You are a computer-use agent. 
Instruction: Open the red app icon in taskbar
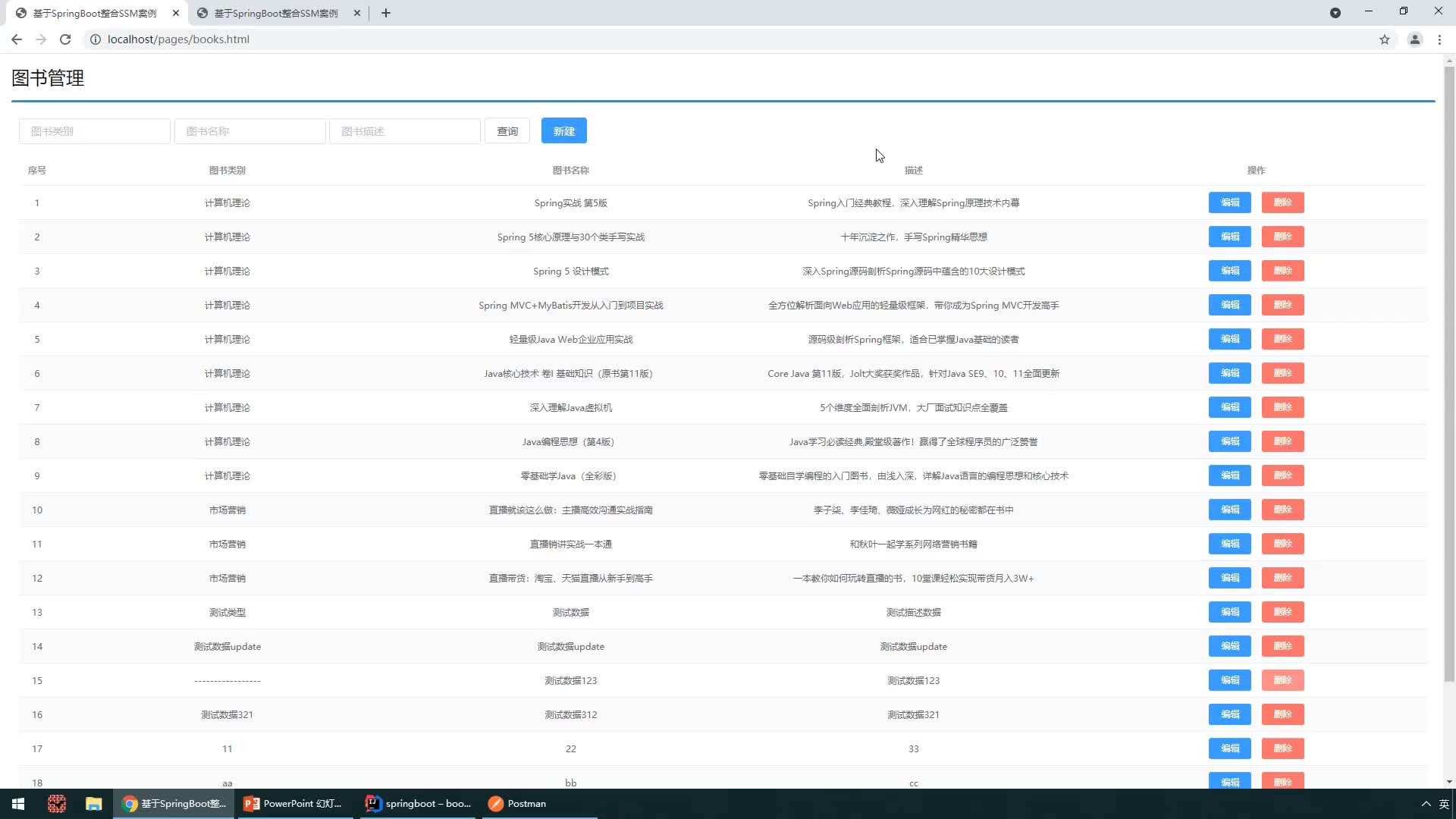tap(57, 804)
